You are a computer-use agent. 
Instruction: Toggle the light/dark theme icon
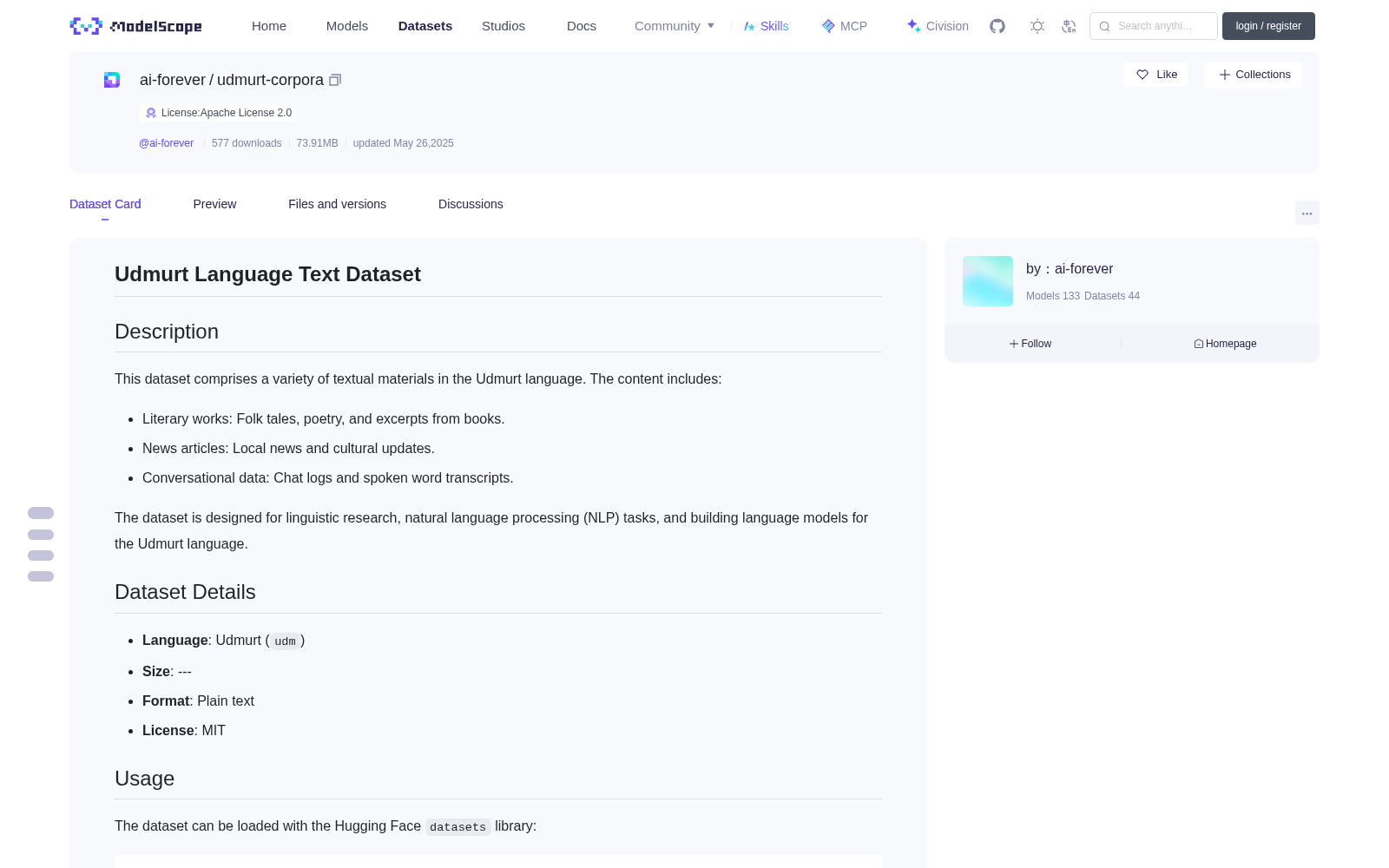point(1037,26)
